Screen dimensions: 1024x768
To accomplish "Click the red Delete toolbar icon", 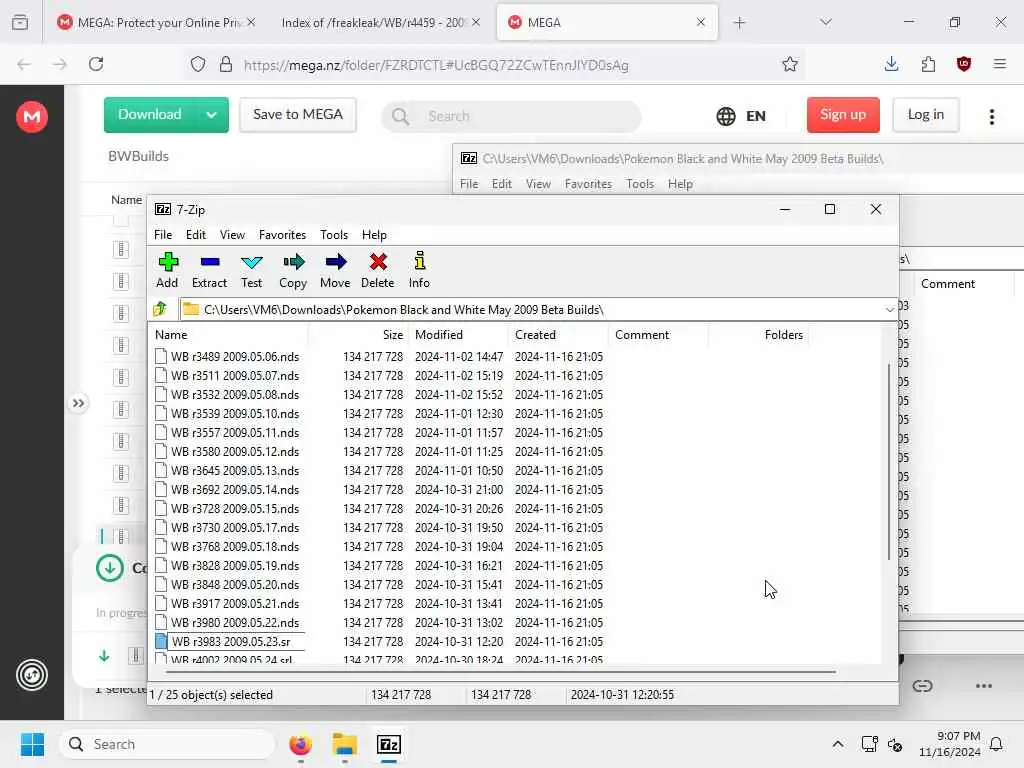I will pos(377,270).
